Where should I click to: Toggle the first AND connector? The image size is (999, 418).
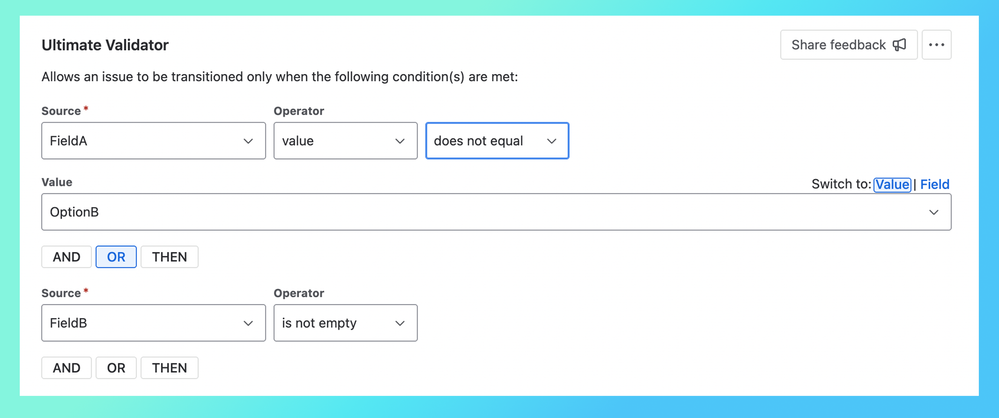(x=66, y=257)
